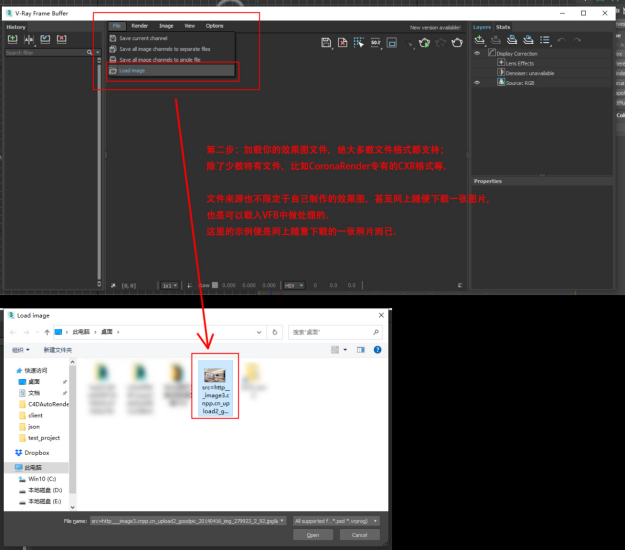Click the desktop search field in dialog
Screen dimensions: 625x550
[335, 332]
